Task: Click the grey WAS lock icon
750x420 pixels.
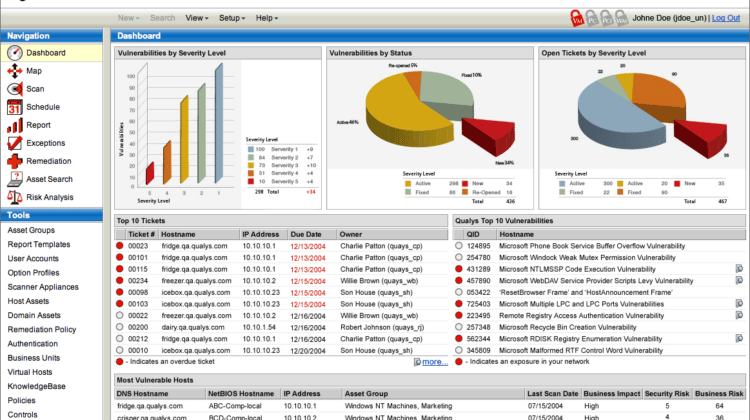Action: coord(621,18)
